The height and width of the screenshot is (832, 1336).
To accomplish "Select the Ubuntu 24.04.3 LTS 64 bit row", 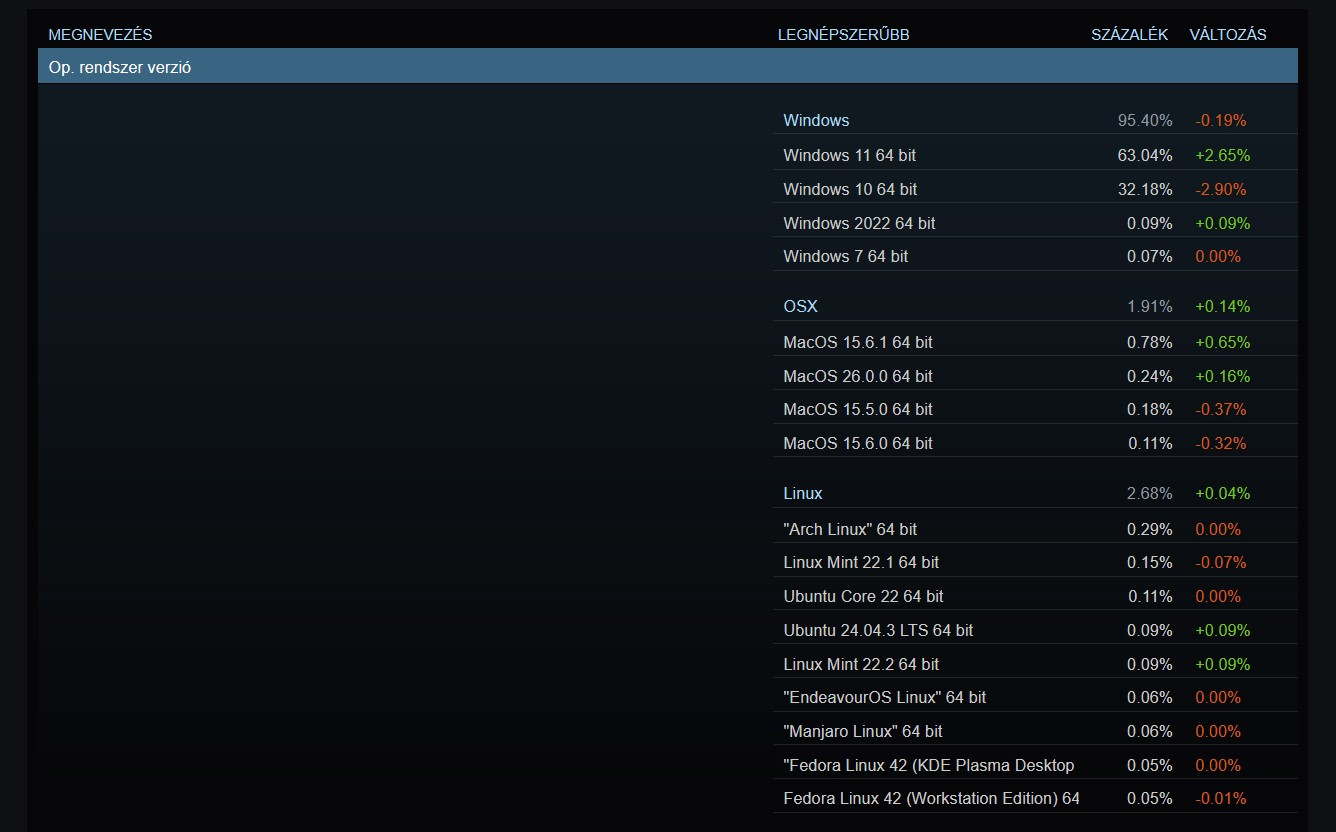I will (878, 630).
